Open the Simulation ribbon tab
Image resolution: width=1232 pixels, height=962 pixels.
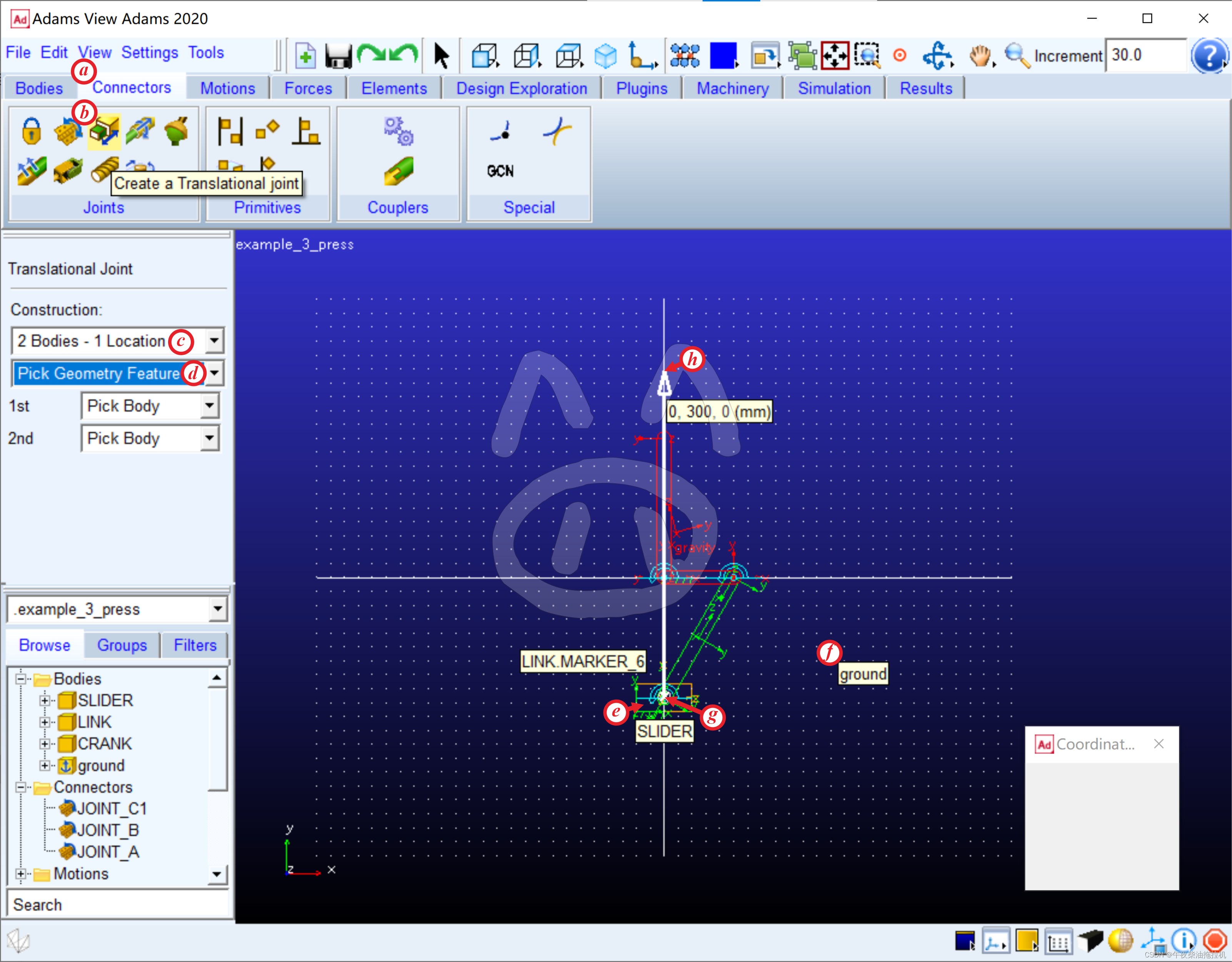(x=834, y=89)
